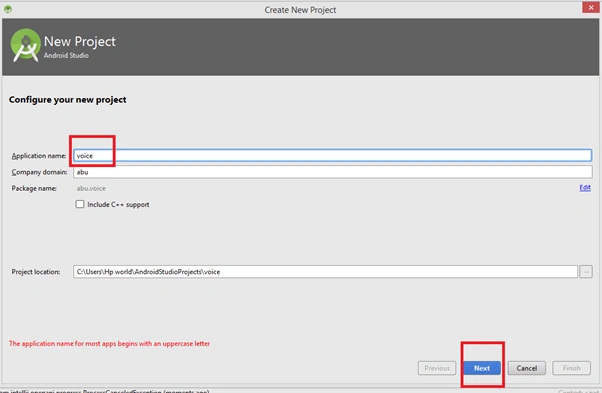Image resolution: width=602 pixels, height=393 pixels.
Task: Click the Project location path field
Action: tap(325, 272)
